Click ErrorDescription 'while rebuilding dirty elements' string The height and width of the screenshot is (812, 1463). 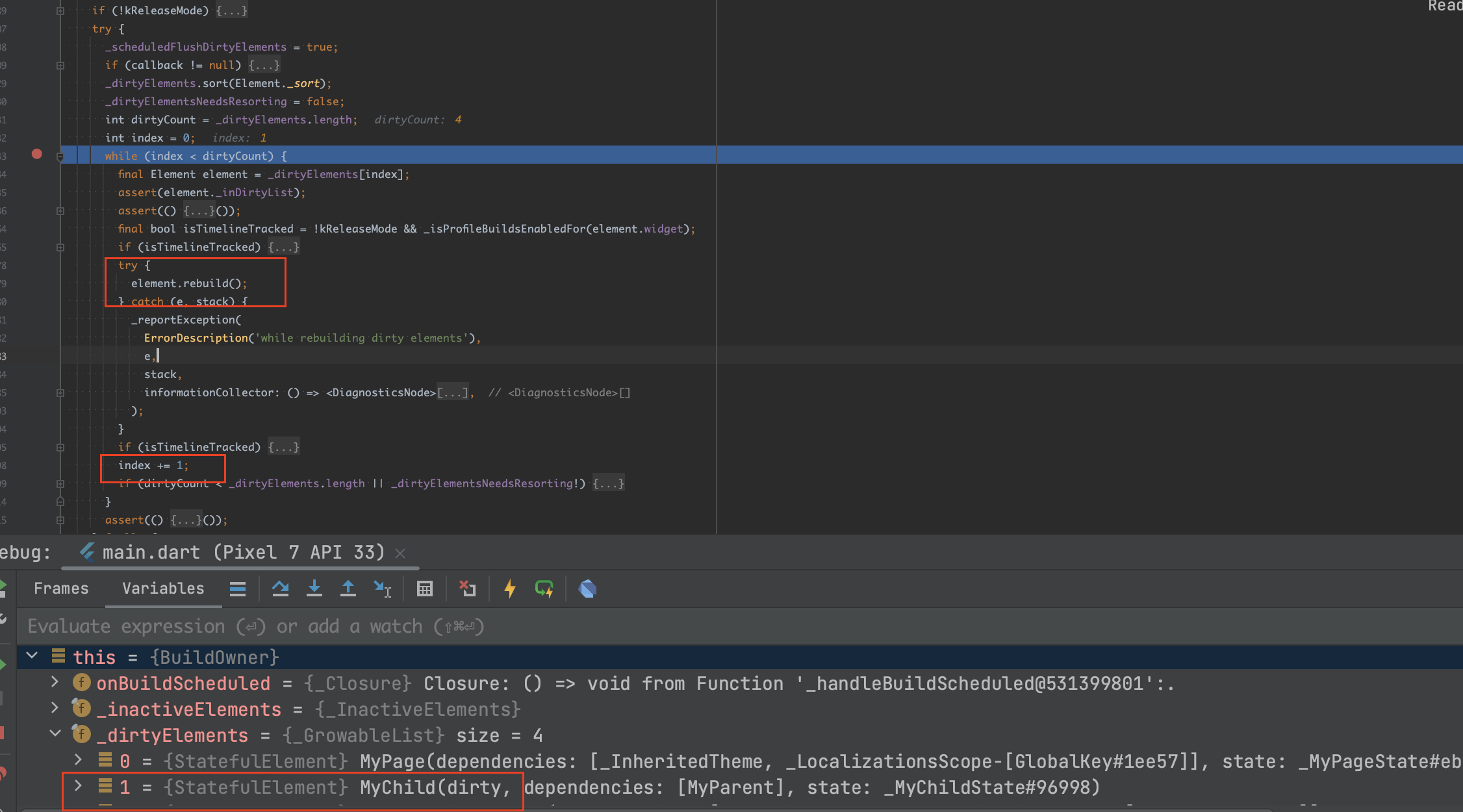[x=361, y=338]
